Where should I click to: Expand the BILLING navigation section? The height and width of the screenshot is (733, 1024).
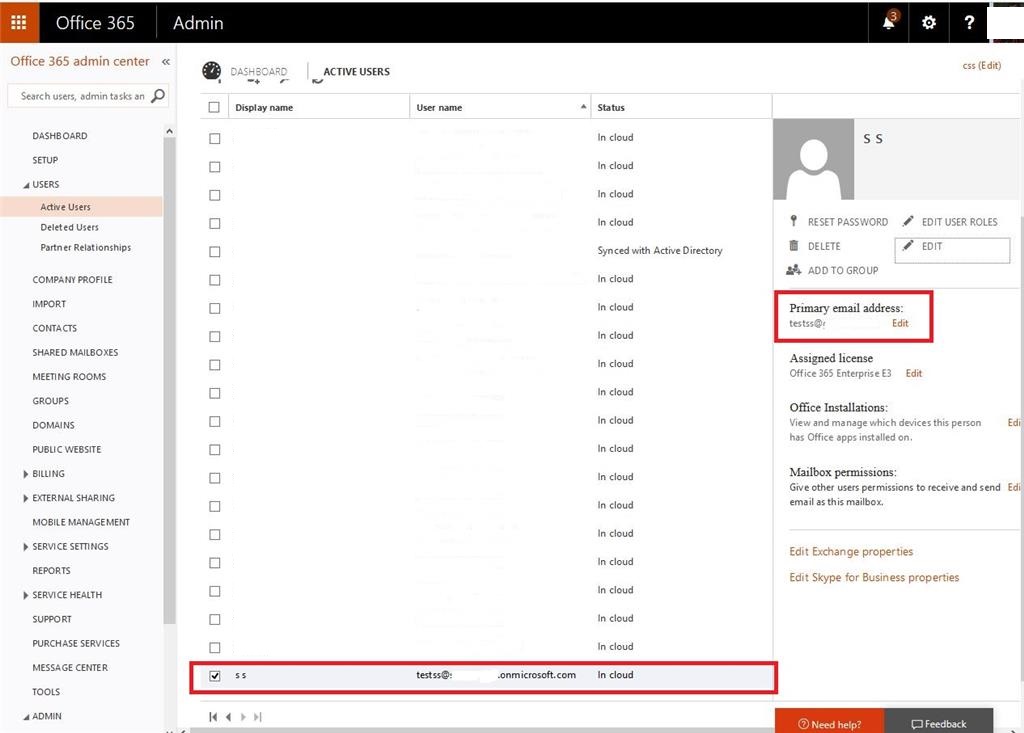pyautogui.click(x=25, y=474)
